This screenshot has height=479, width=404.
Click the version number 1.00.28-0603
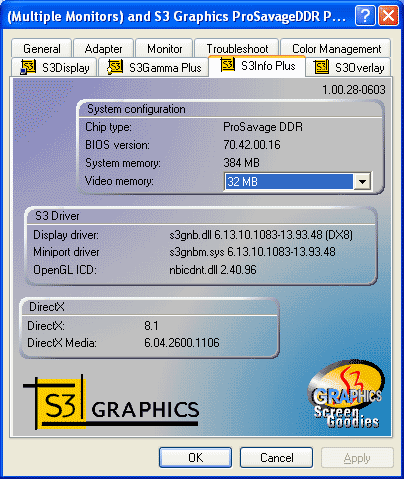click(354, 90)
